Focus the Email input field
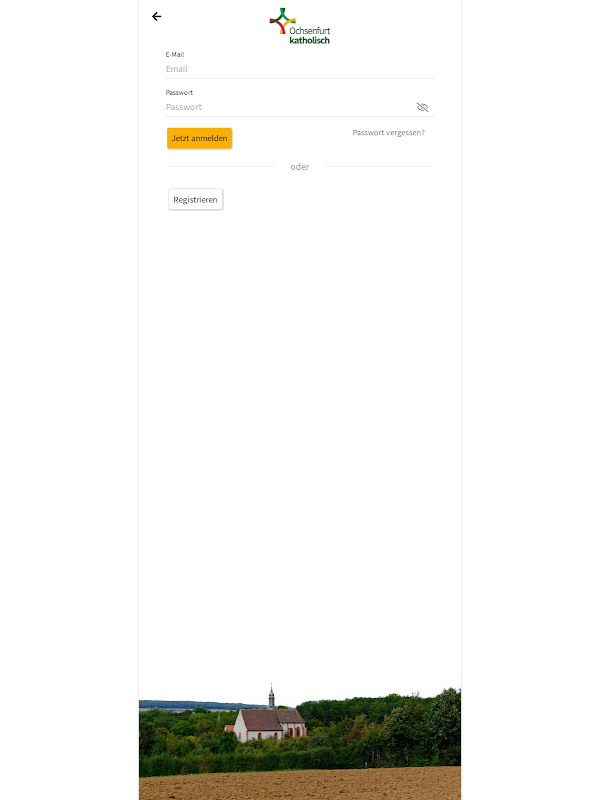Viewport: 600px width, 800px height. (299, 69)
